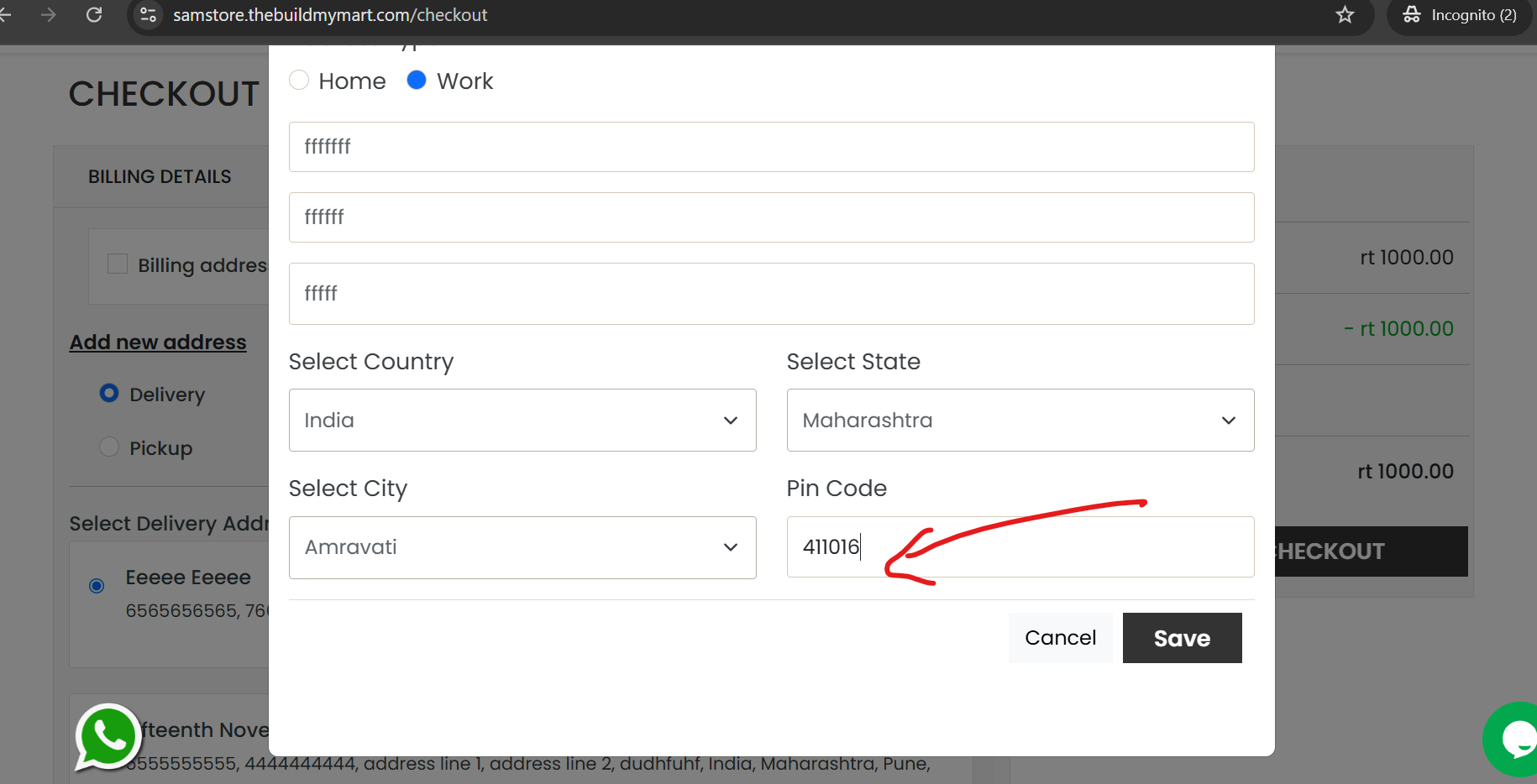Click the first address field containing fffffff

(x=772, y=147)
